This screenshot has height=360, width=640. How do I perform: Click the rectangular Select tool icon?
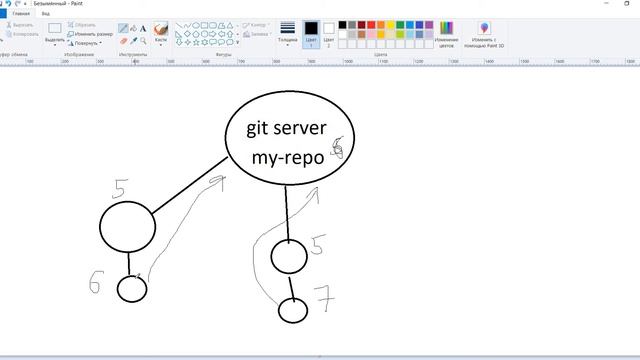click(x=55, y=28)
